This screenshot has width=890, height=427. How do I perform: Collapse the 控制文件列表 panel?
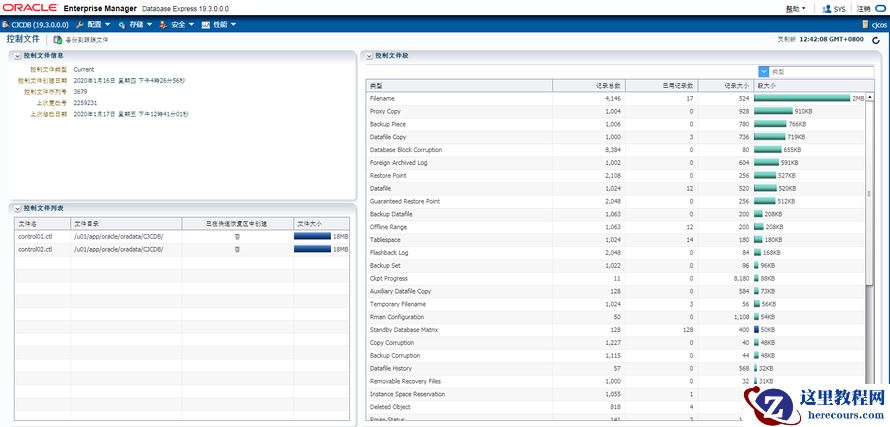[16, 208]
